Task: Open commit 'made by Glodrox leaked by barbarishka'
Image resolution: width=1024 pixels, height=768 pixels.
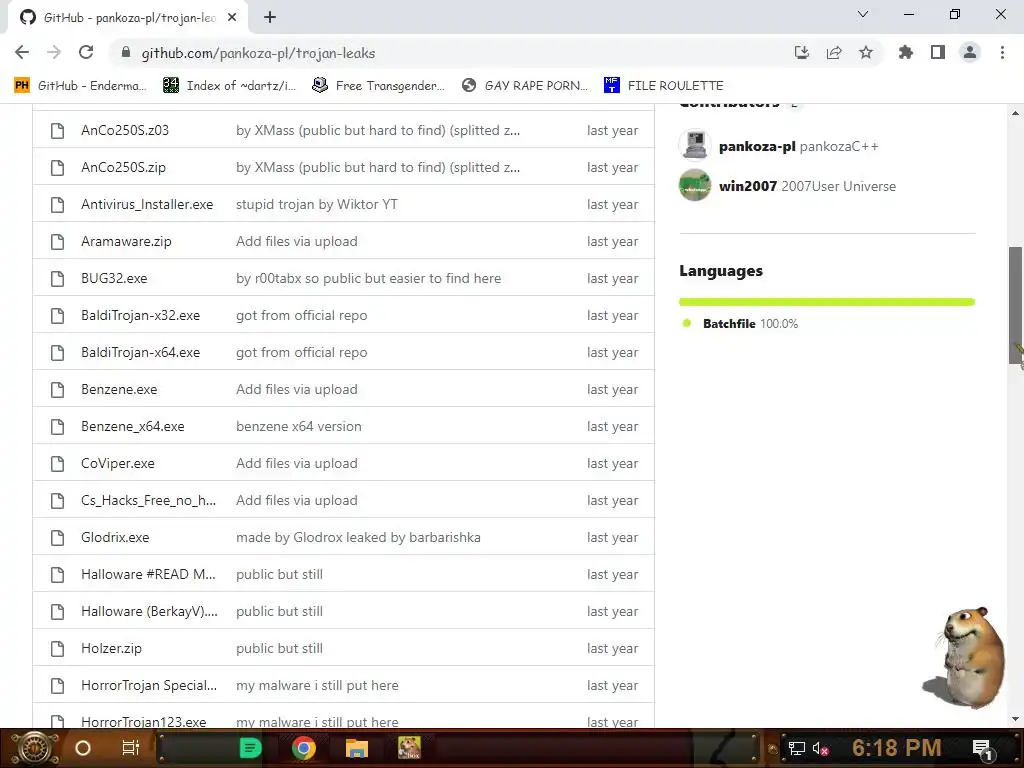Action: (358, 537)
